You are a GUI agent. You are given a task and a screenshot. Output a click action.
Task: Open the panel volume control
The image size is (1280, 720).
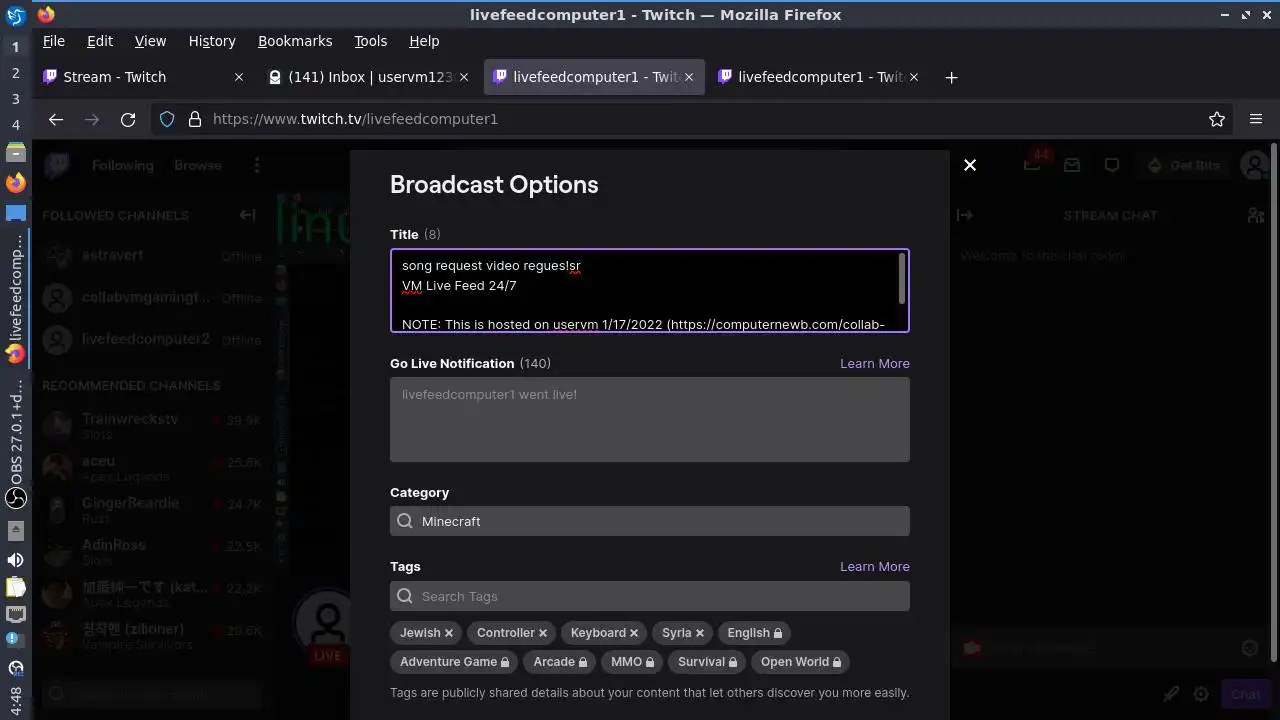[x=15, y=560]
